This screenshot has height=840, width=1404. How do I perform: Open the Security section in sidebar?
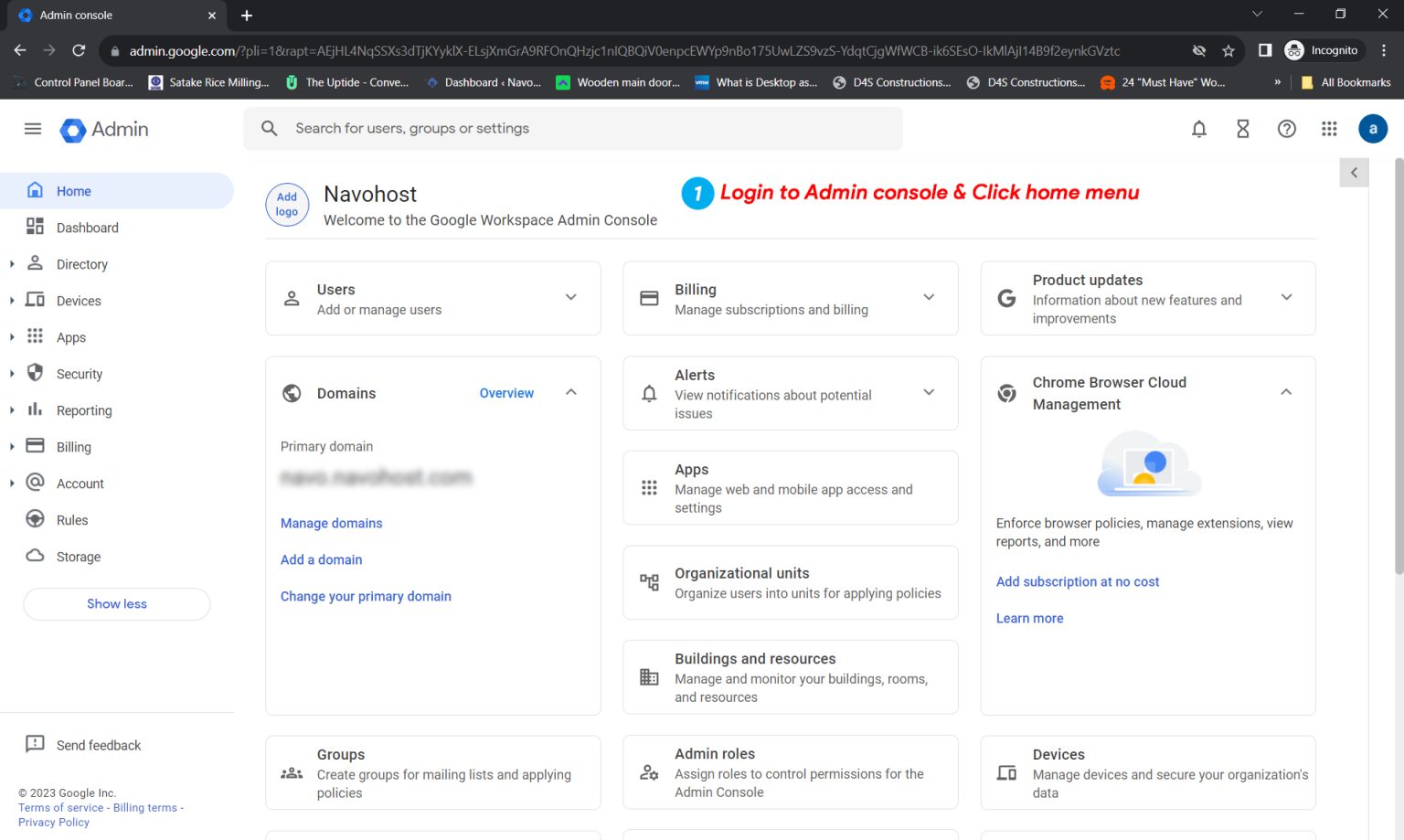(x=78, y=373)
